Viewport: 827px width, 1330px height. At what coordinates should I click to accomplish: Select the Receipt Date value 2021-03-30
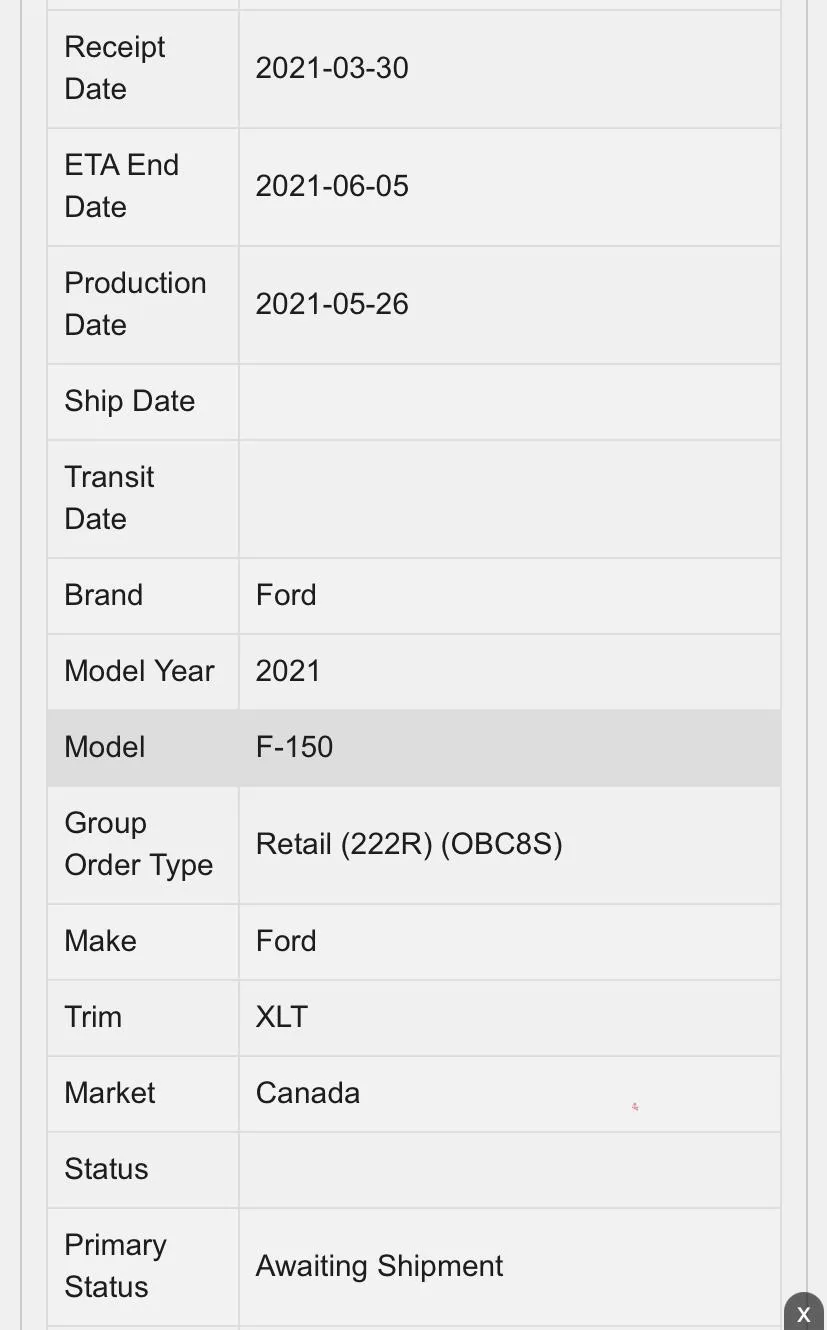click(x=332, y=68)
